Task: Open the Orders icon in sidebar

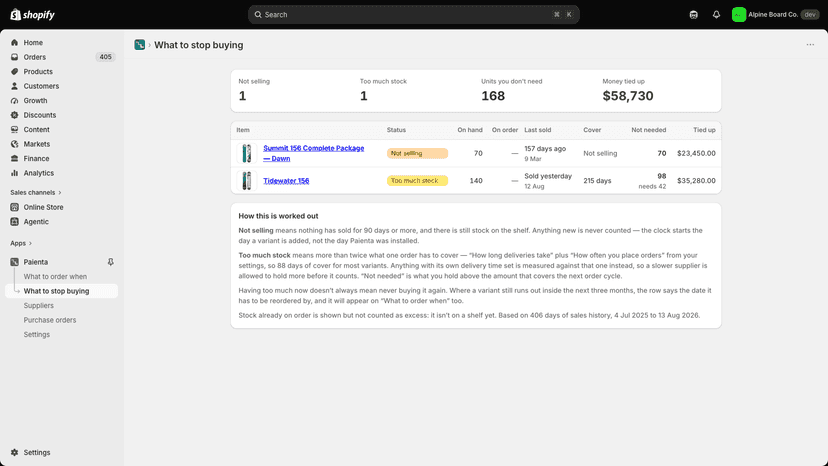Action: point(14,57)
